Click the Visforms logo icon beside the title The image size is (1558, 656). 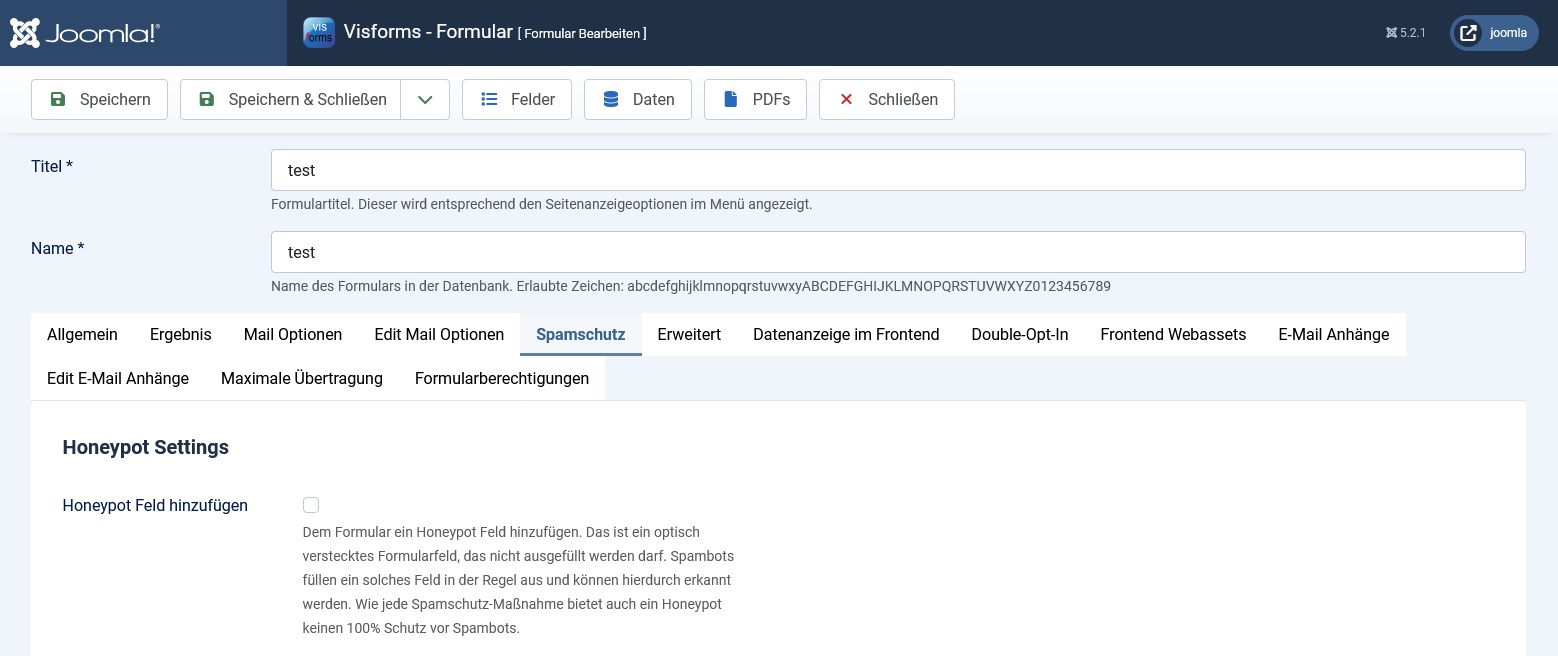coord(318,32)
